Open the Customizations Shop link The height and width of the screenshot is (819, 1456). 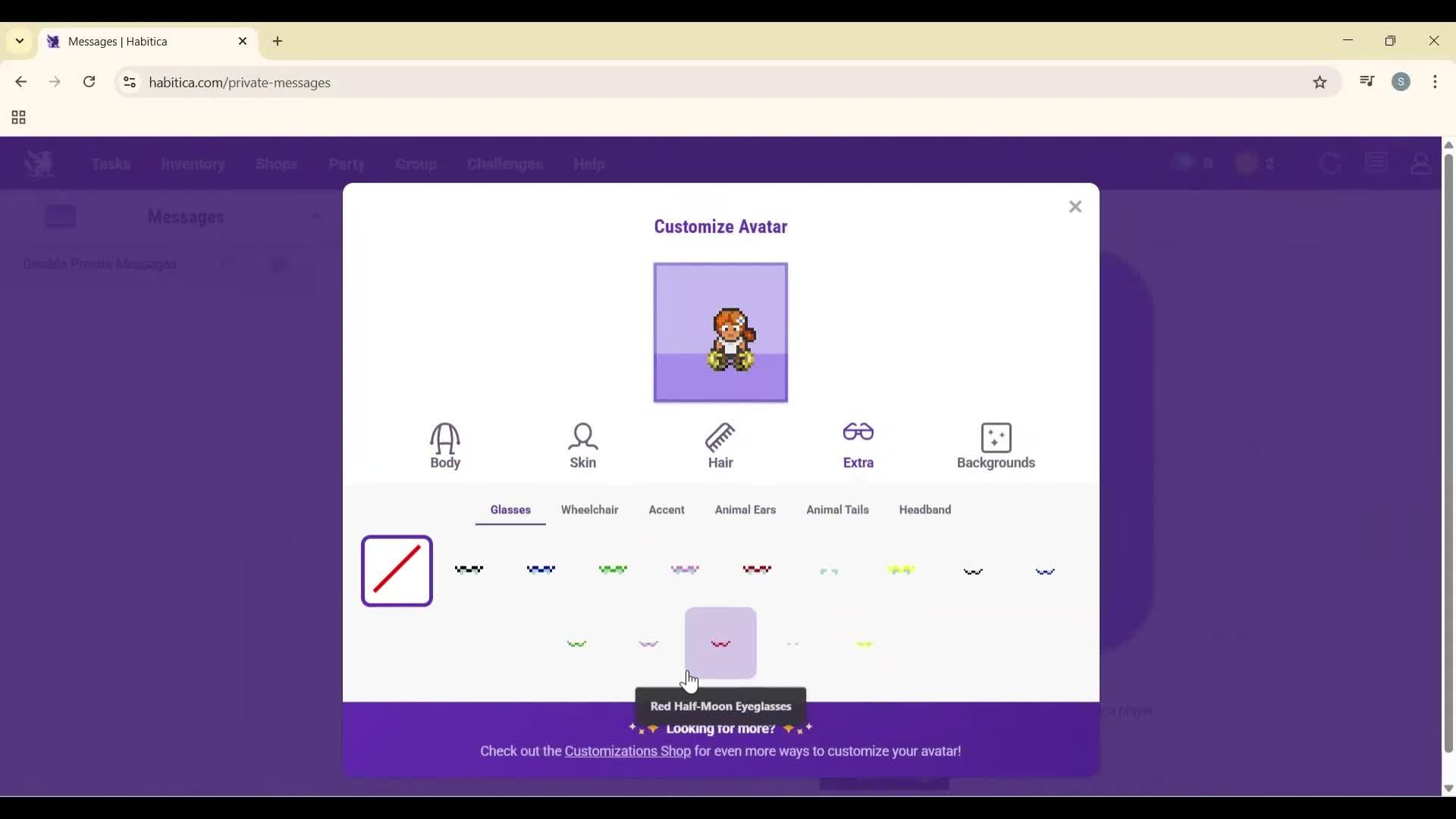(628, 752)
